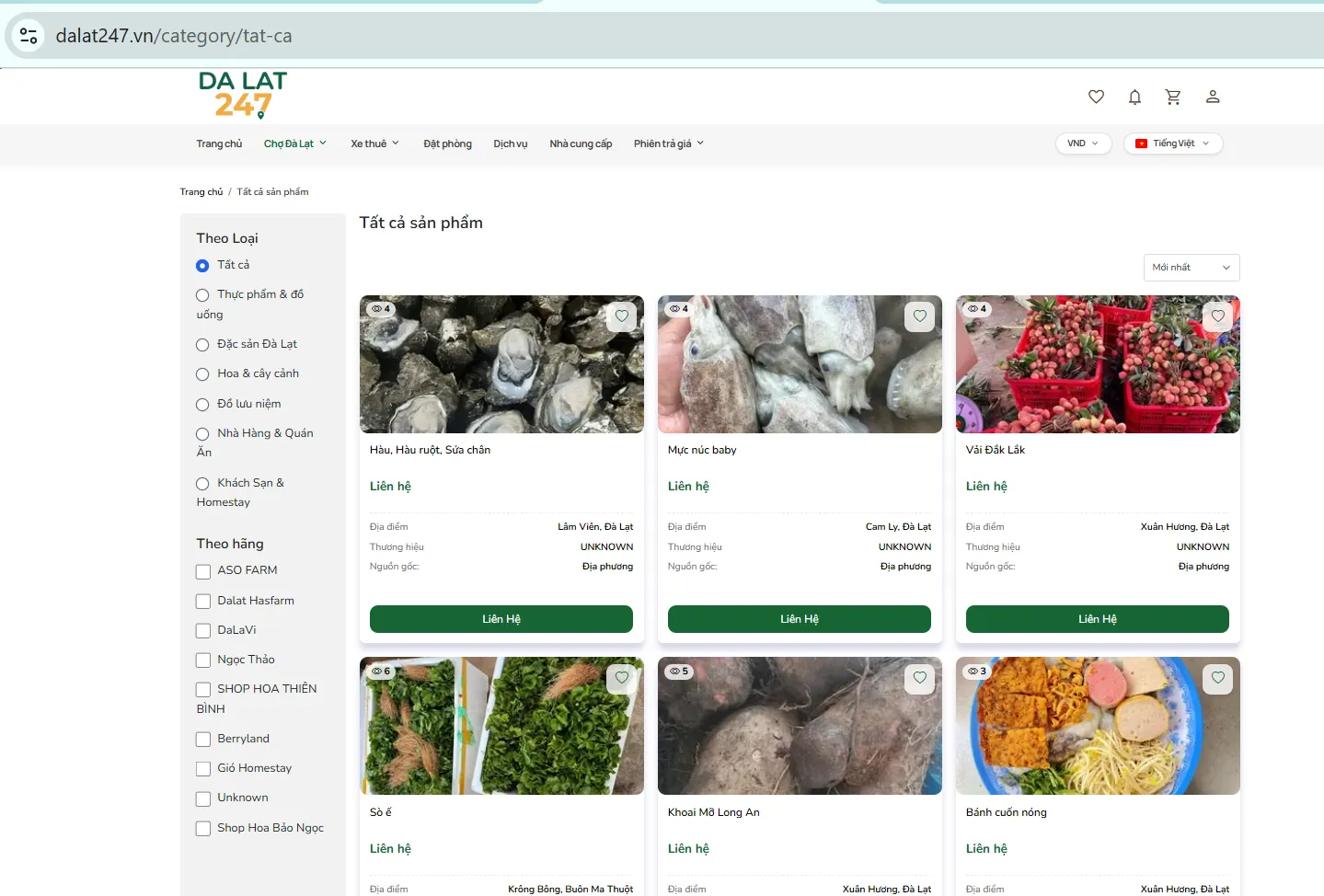Image resolution: width=1324 pixels, height=896 pixels.
Task: Check the Berryland brand checkbox
Action: pos(203,740)
